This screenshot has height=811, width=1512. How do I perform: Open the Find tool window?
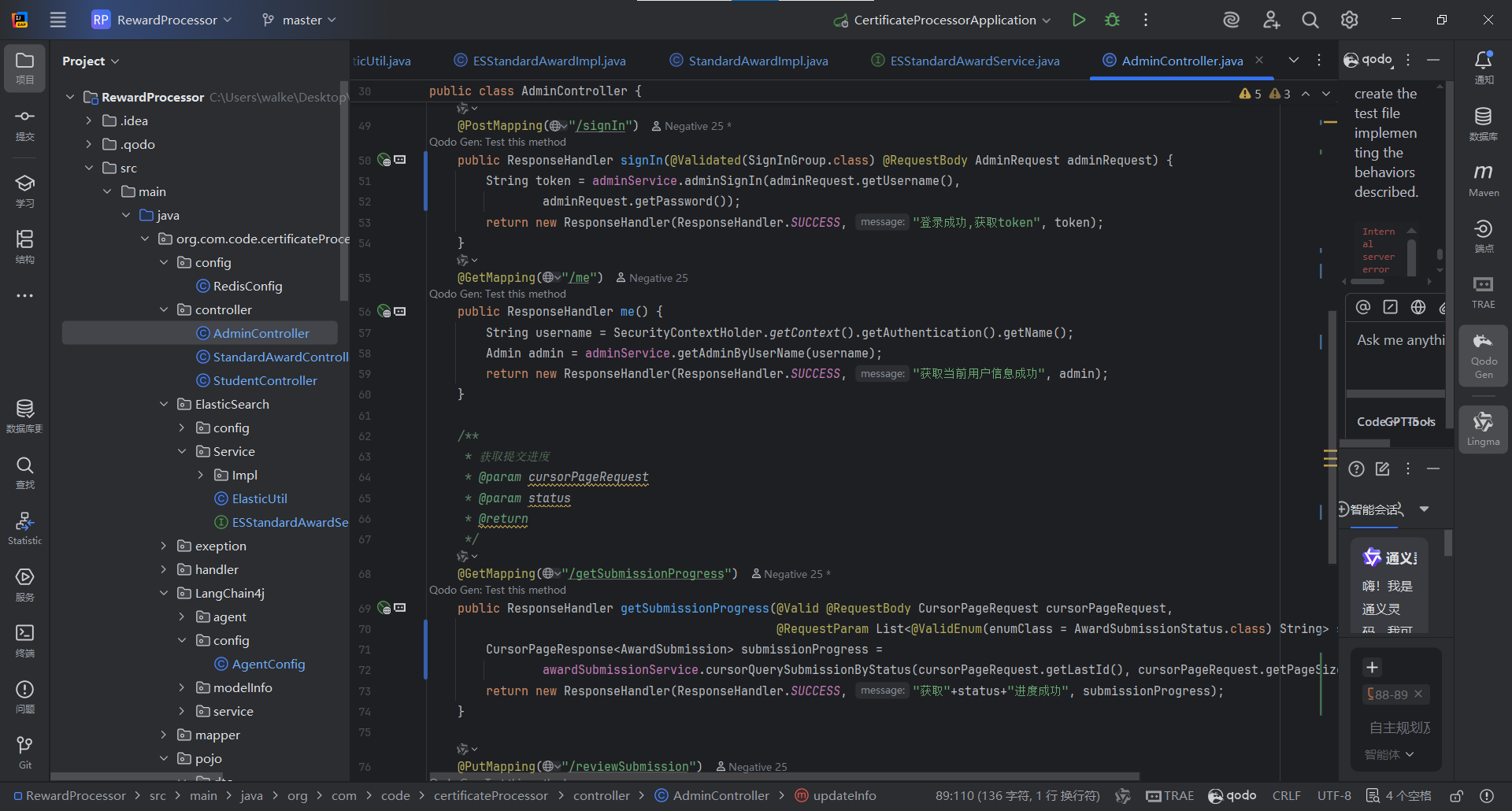coord(24,472)
